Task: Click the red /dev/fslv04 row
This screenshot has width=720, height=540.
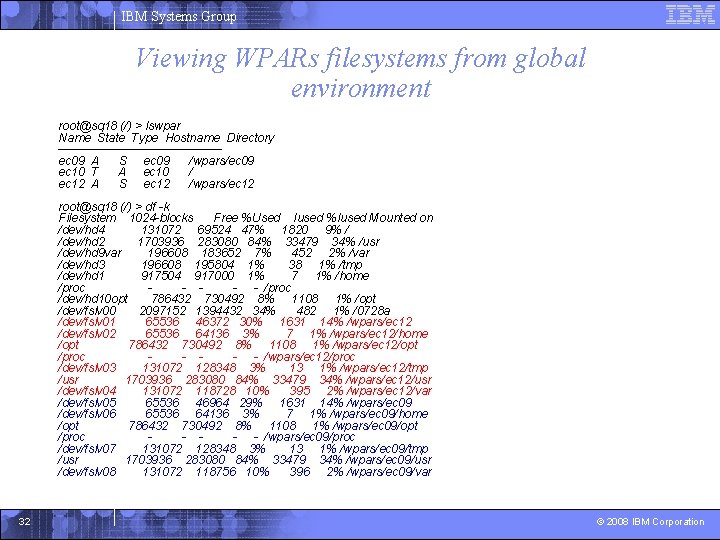Action: point(245,391)
